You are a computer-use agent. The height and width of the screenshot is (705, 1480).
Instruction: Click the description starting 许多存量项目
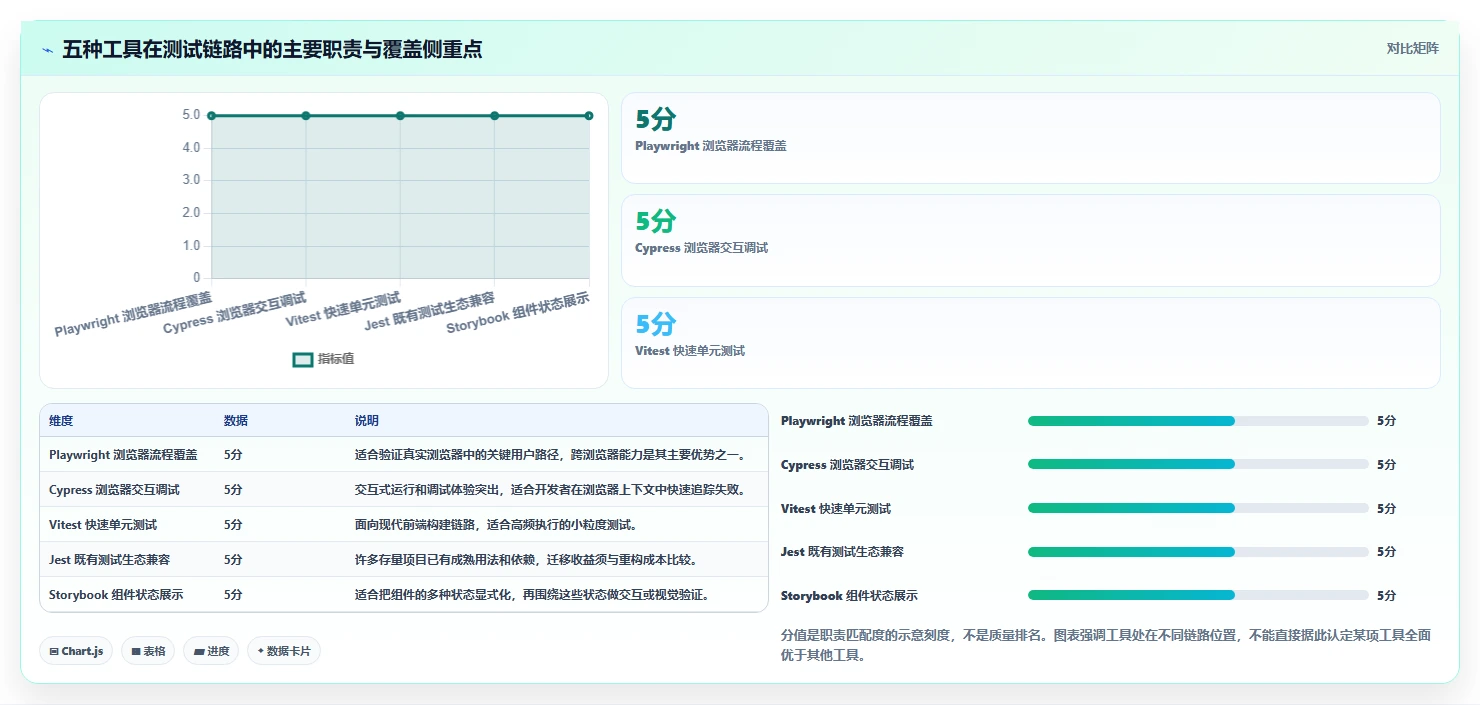(526, 560)
